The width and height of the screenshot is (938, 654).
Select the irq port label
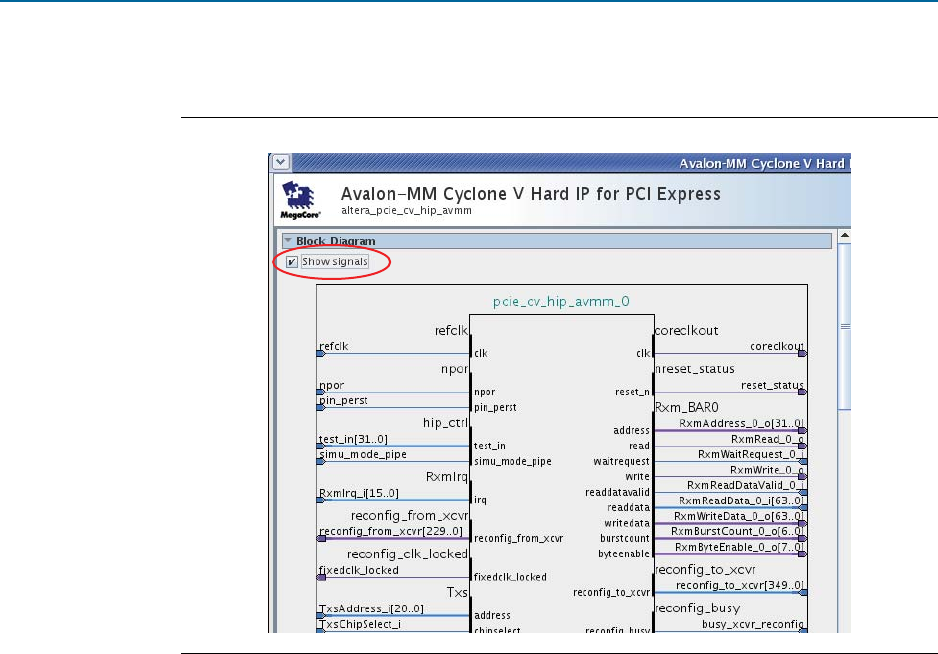point(480,500)
